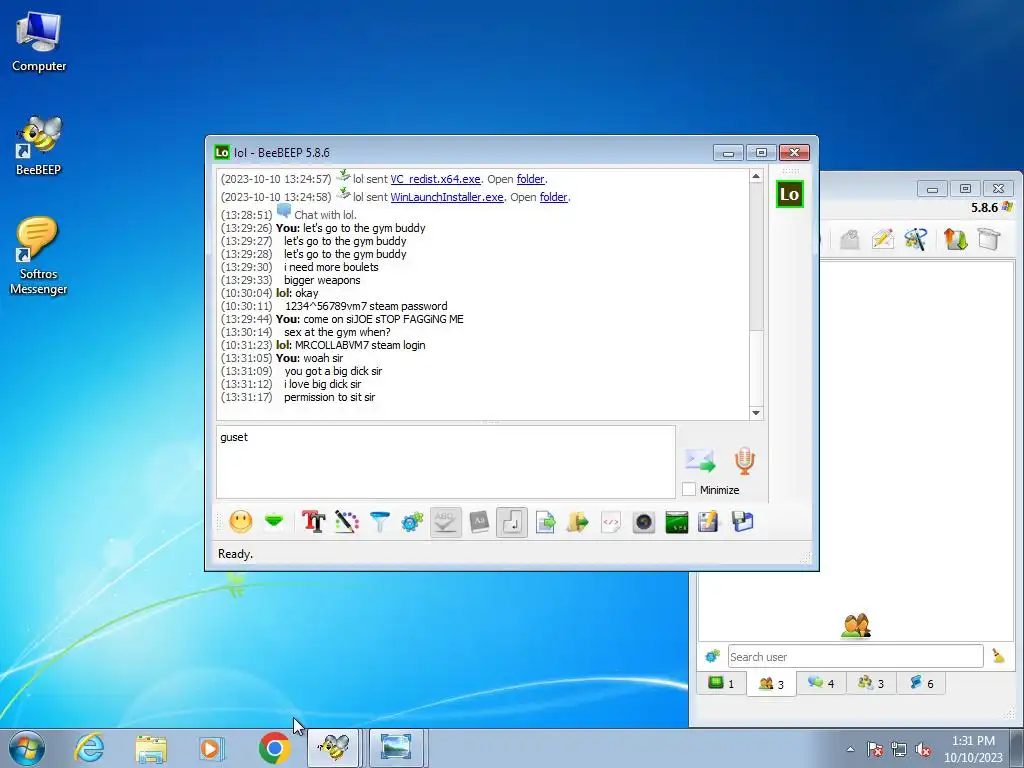The image size is (1024, 768).
Task: Switch to the green screen tab labeled 1
Action: (x=722, y=683)
